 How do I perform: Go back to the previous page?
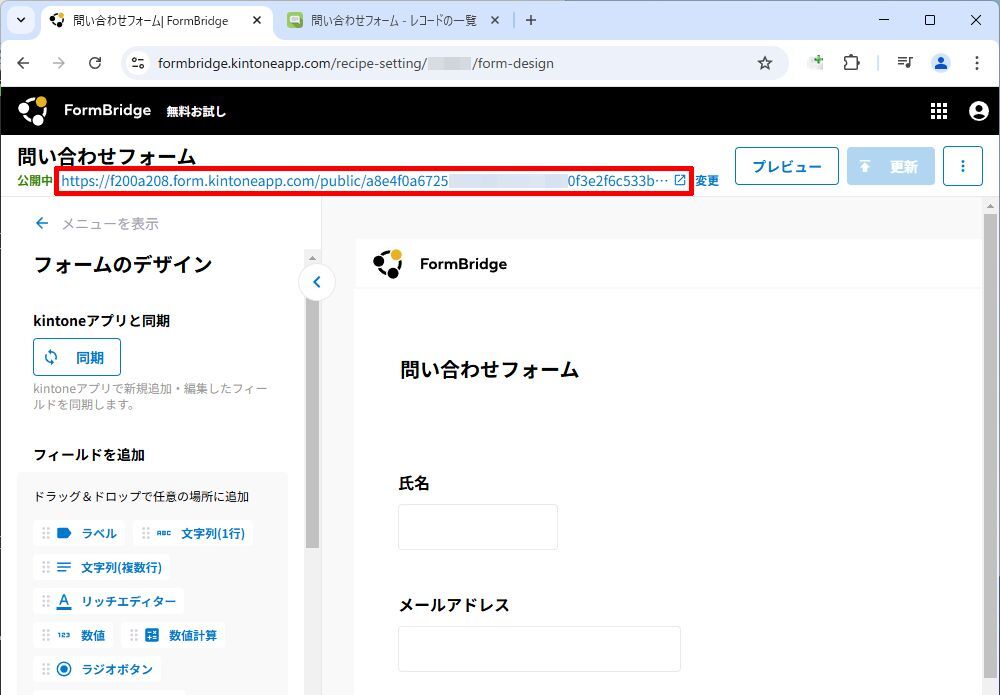pyautogui.click(x=24, y=62)
